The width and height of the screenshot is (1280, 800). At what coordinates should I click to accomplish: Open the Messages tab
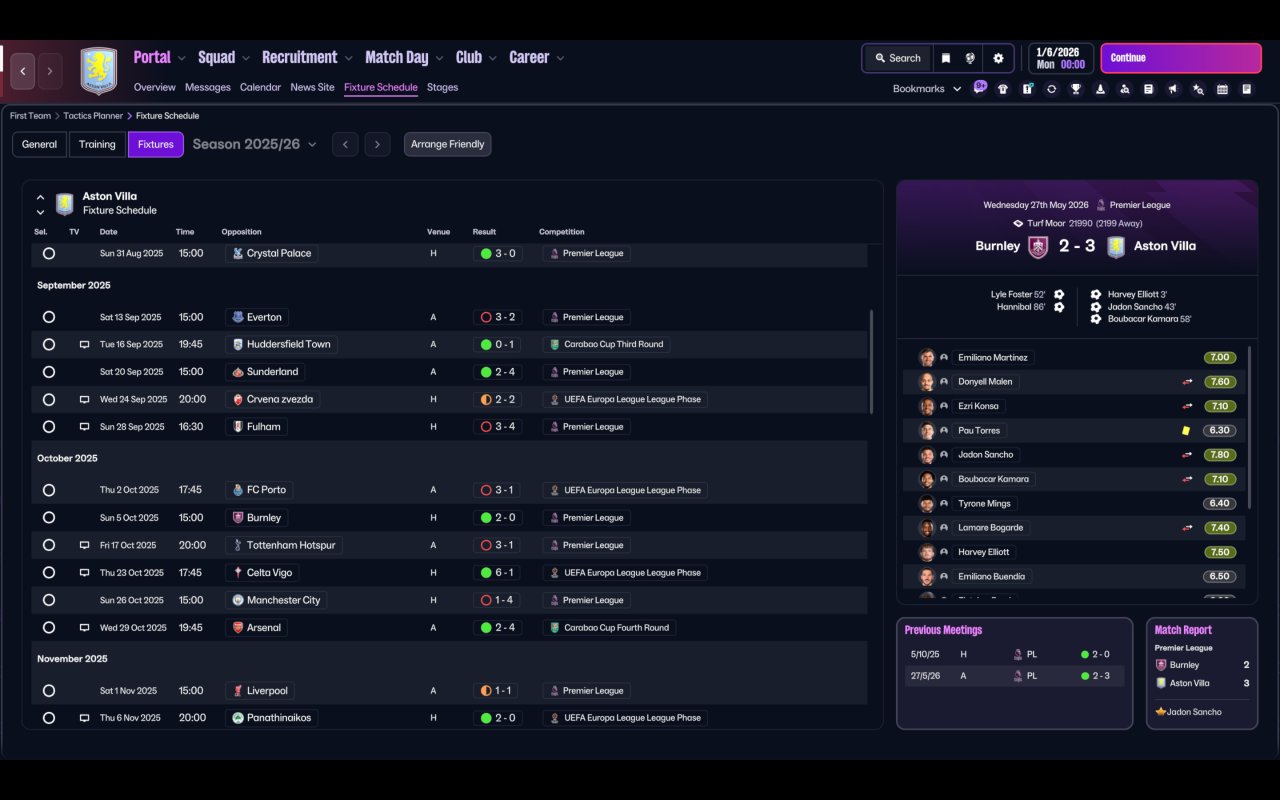coord(208,88)
